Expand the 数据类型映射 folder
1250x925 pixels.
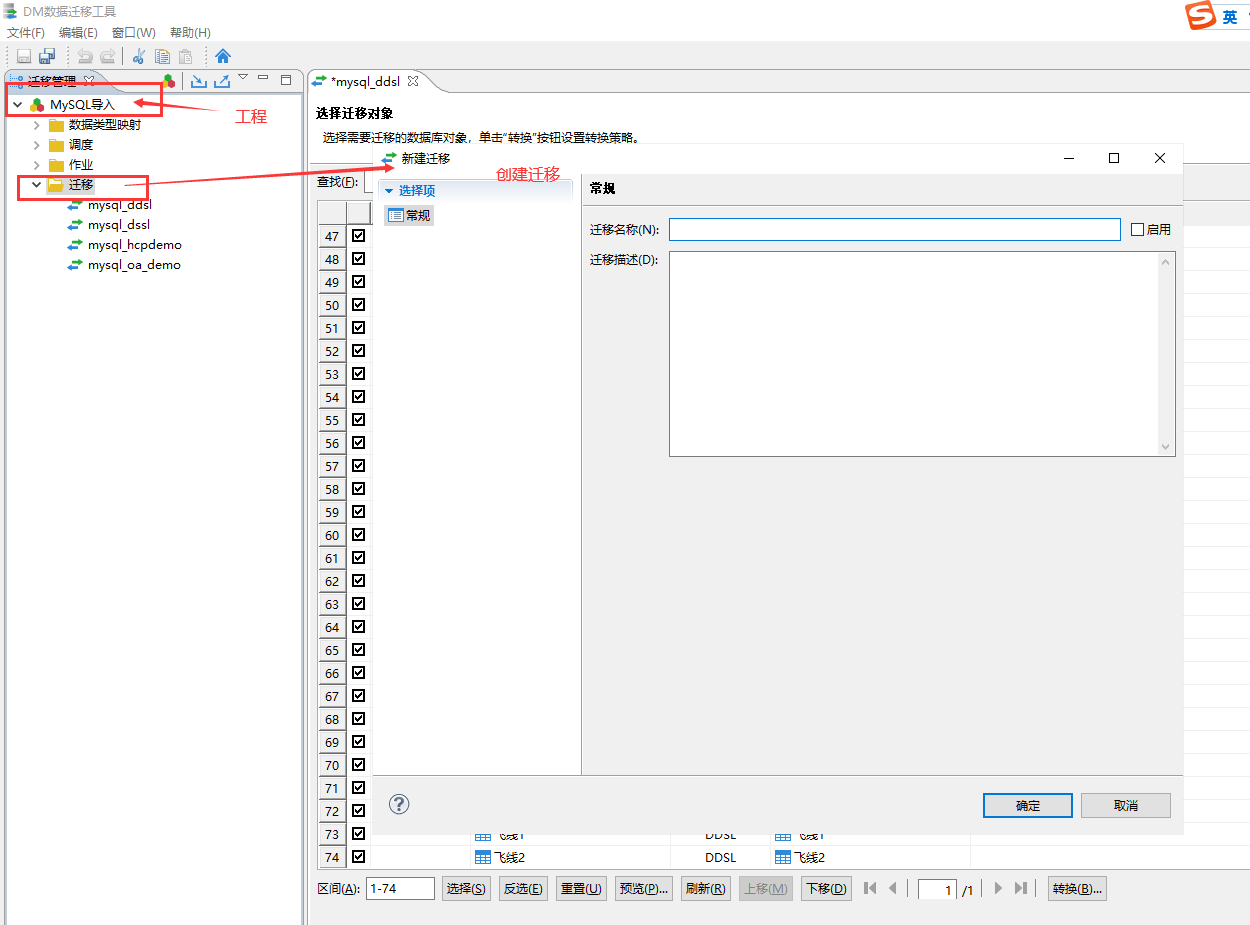point(37,125)
